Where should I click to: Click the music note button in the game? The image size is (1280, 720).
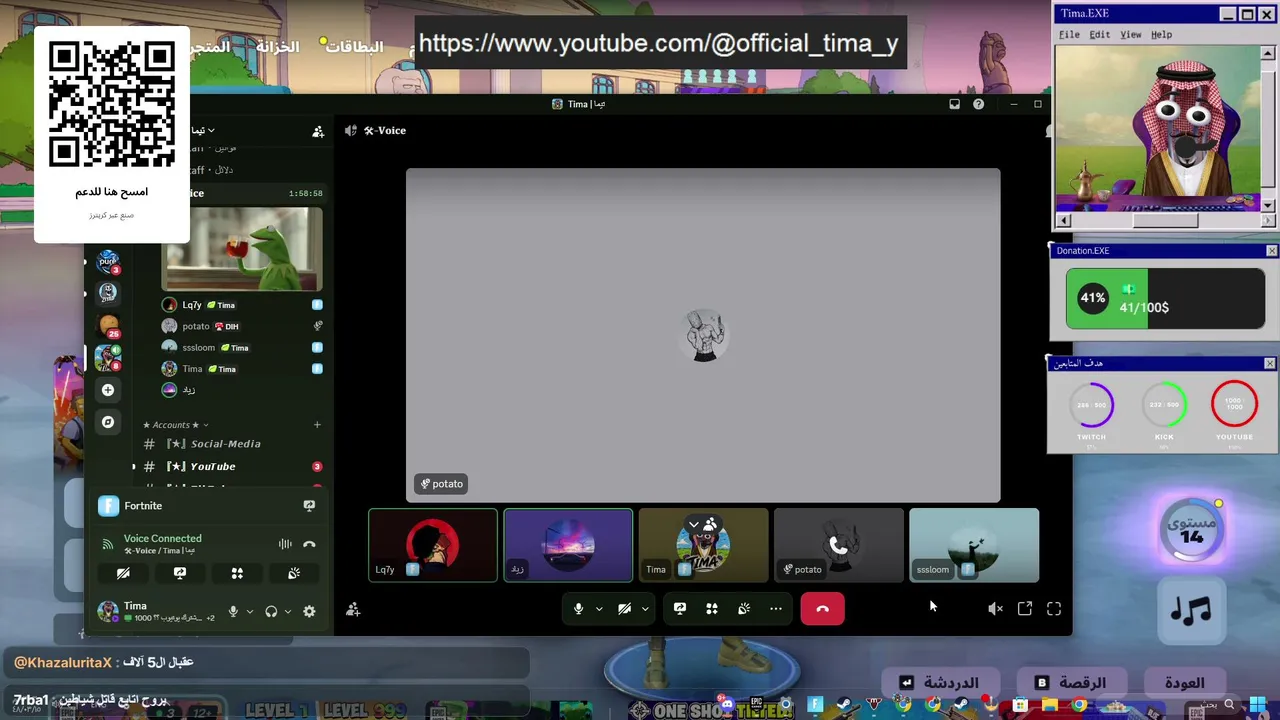(1191, 610)
